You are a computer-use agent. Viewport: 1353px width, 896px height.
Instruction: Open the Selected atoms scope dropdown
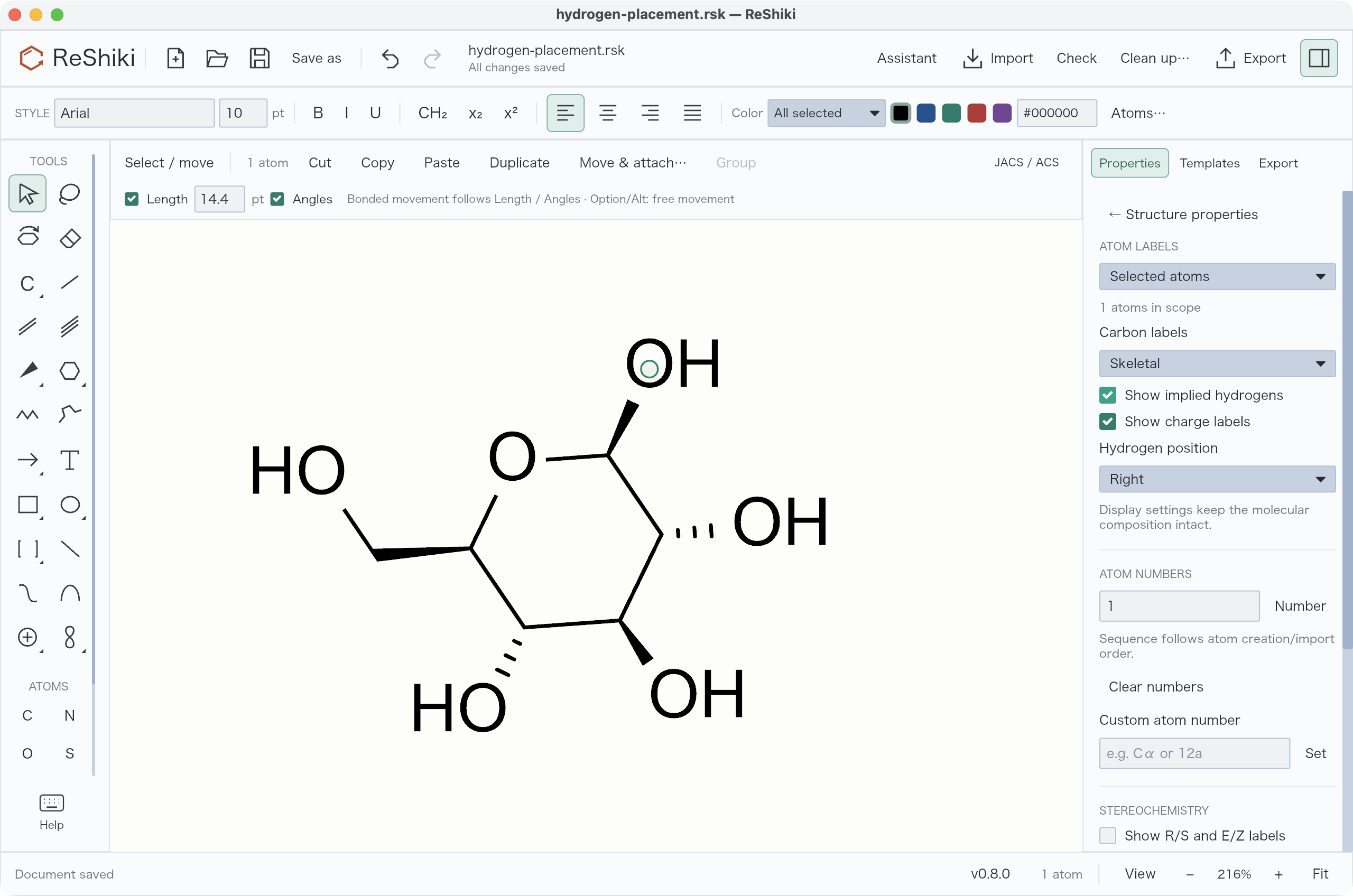[x=1217, y=277]
